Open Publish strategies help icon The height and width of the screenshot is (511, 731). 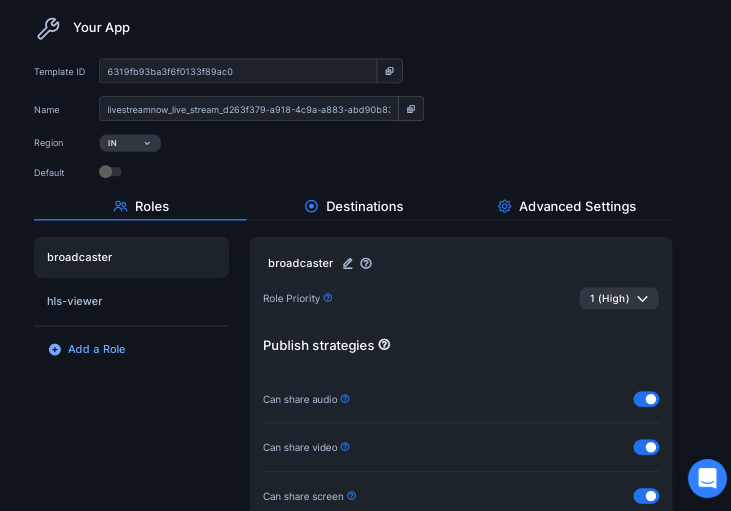click(x=384, y=345)
